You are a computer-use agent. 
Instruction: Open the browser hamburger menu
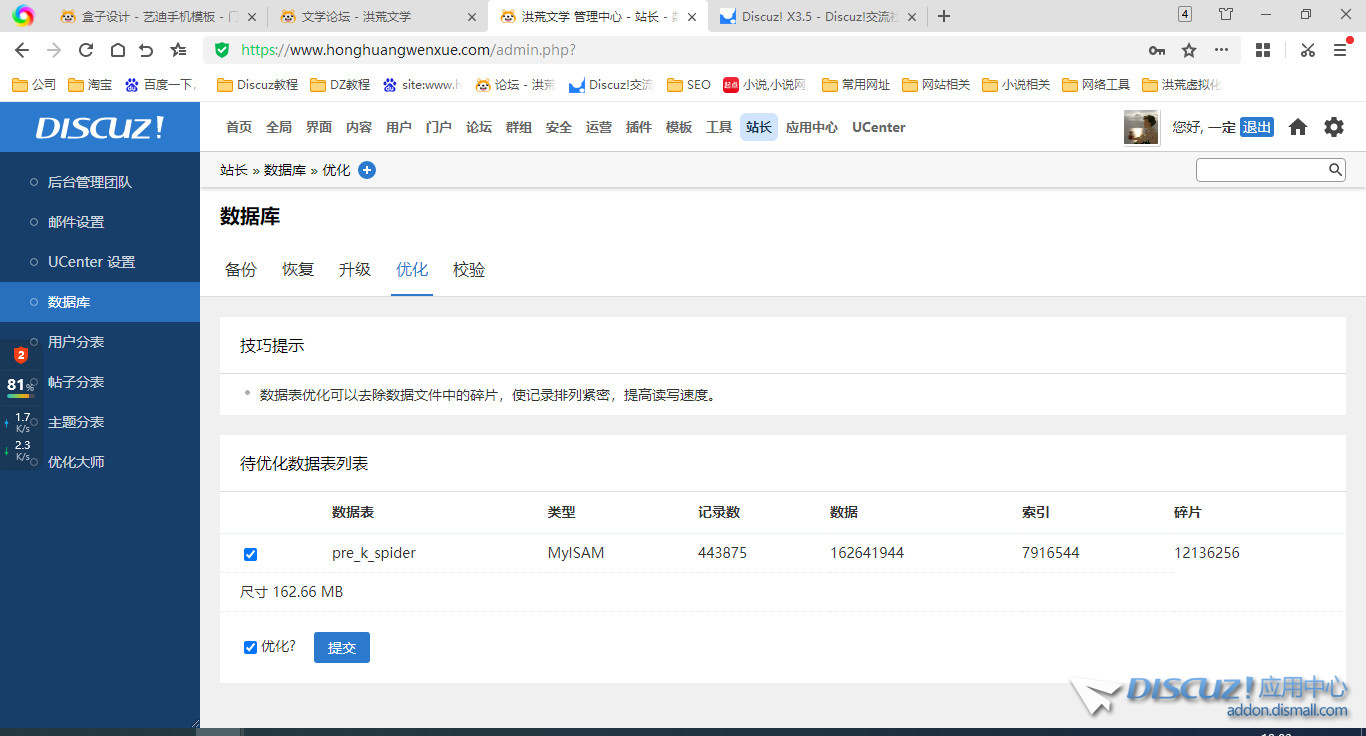(x=1339, y=49)
